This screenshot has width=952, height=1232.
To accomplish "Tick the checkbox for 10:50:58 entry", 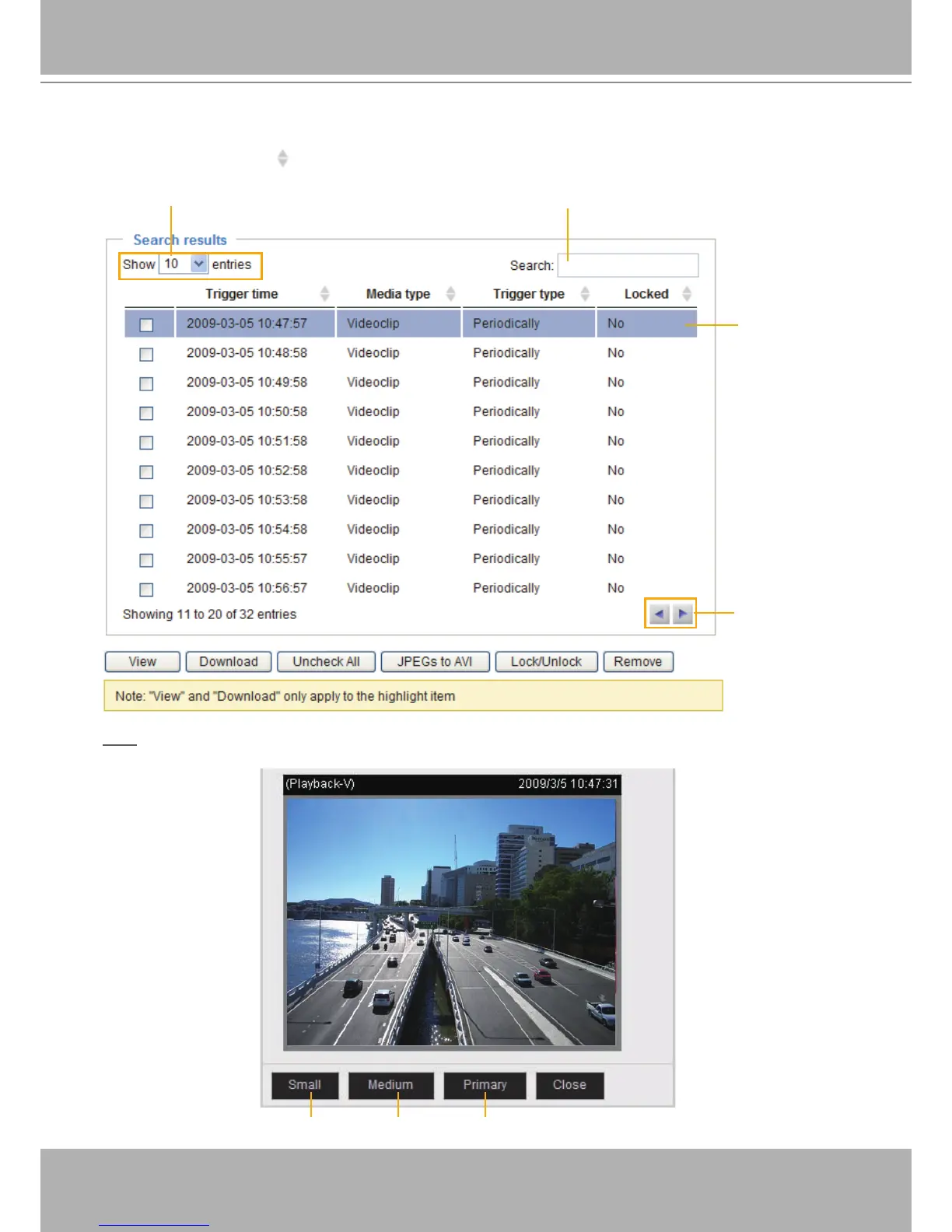I will click(x=146, y=413).
